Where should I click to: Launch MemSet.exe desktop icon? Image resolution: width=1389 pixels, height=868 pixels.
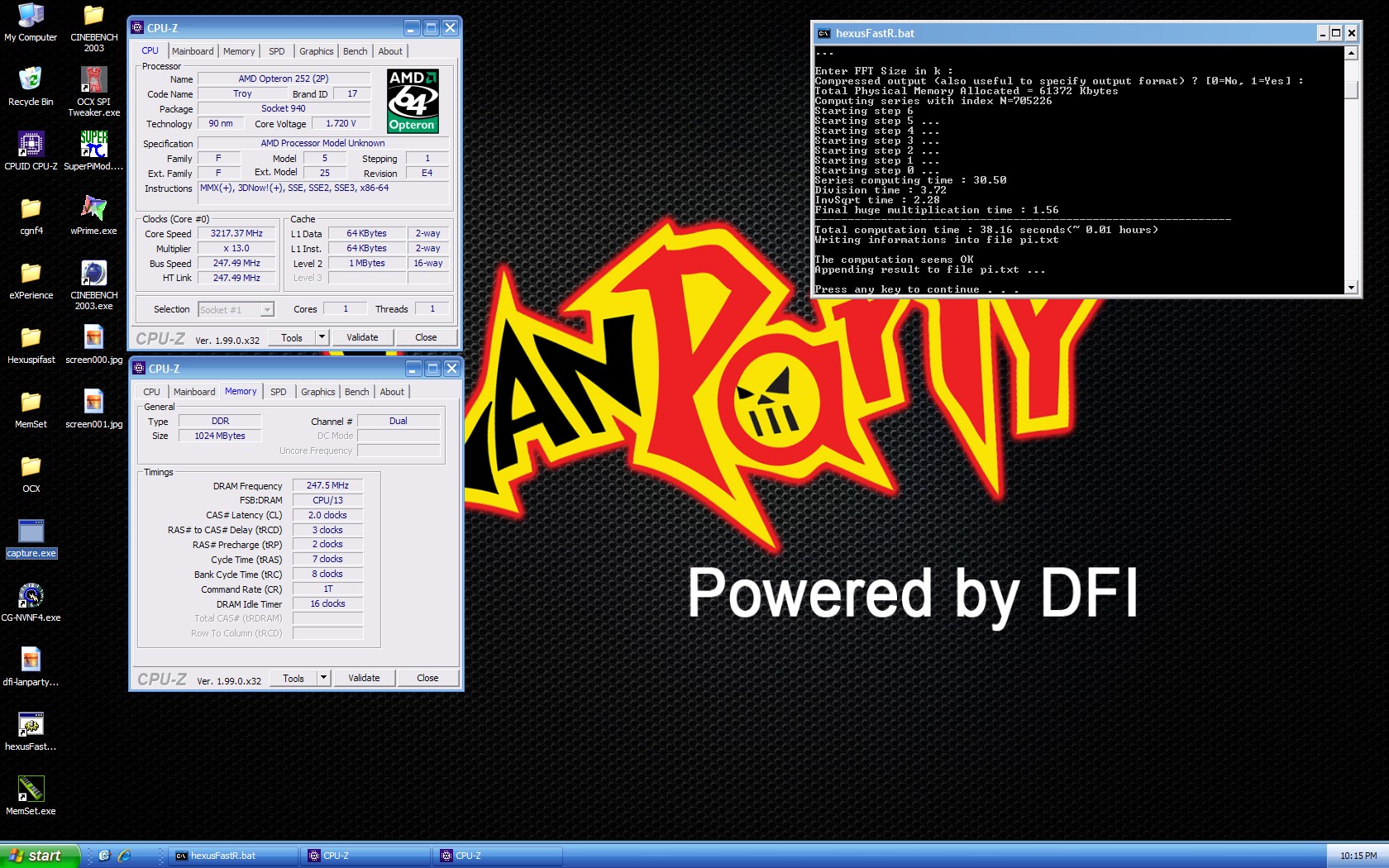click(x=31, y=796)
